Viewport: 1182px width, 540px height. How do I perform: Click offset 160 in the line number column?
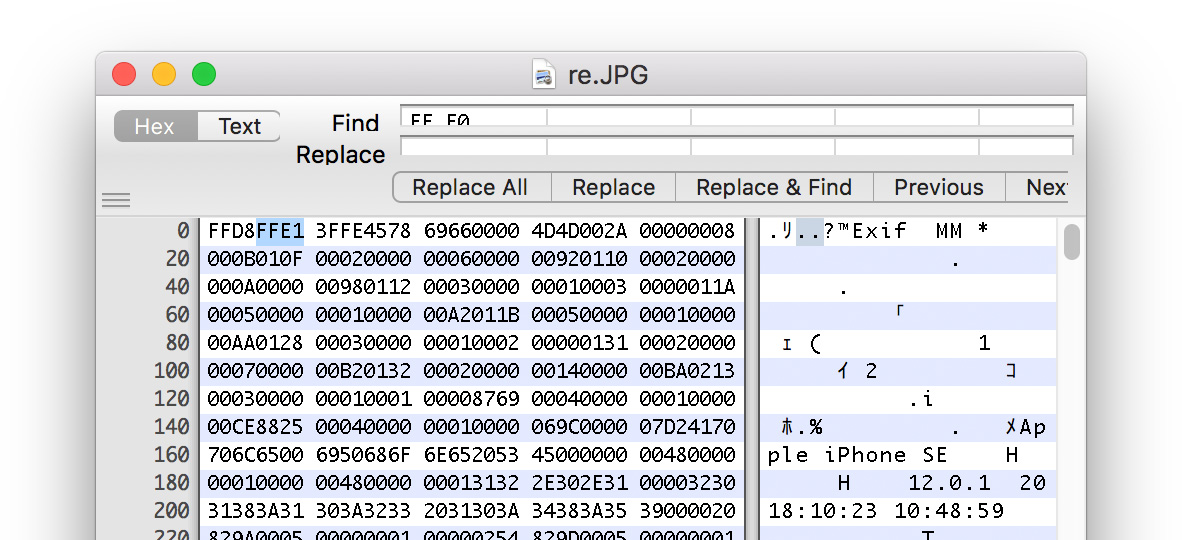coord(171,455)
